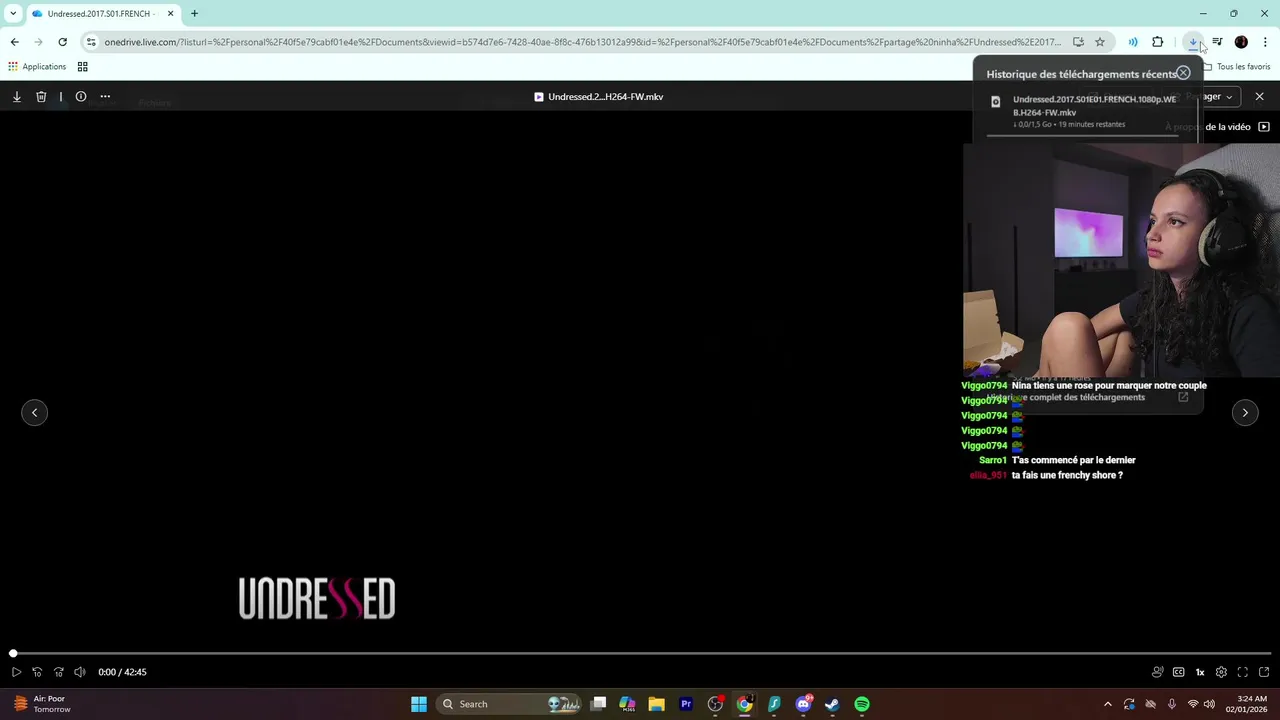Screen dimensions: 1280x720
Task: Open File Explorer from taskbar
Action: [x=657, y=704]
